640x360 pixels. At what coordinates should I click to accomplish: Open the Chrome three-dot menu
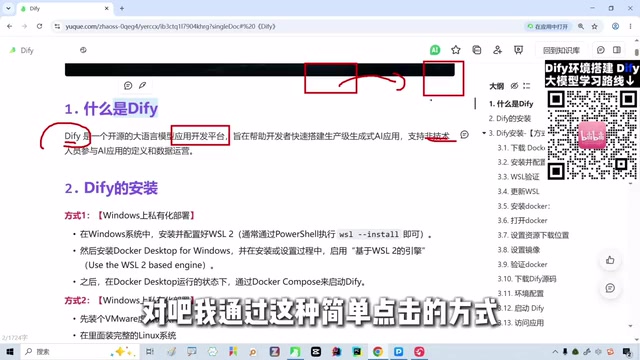[631, 26]
